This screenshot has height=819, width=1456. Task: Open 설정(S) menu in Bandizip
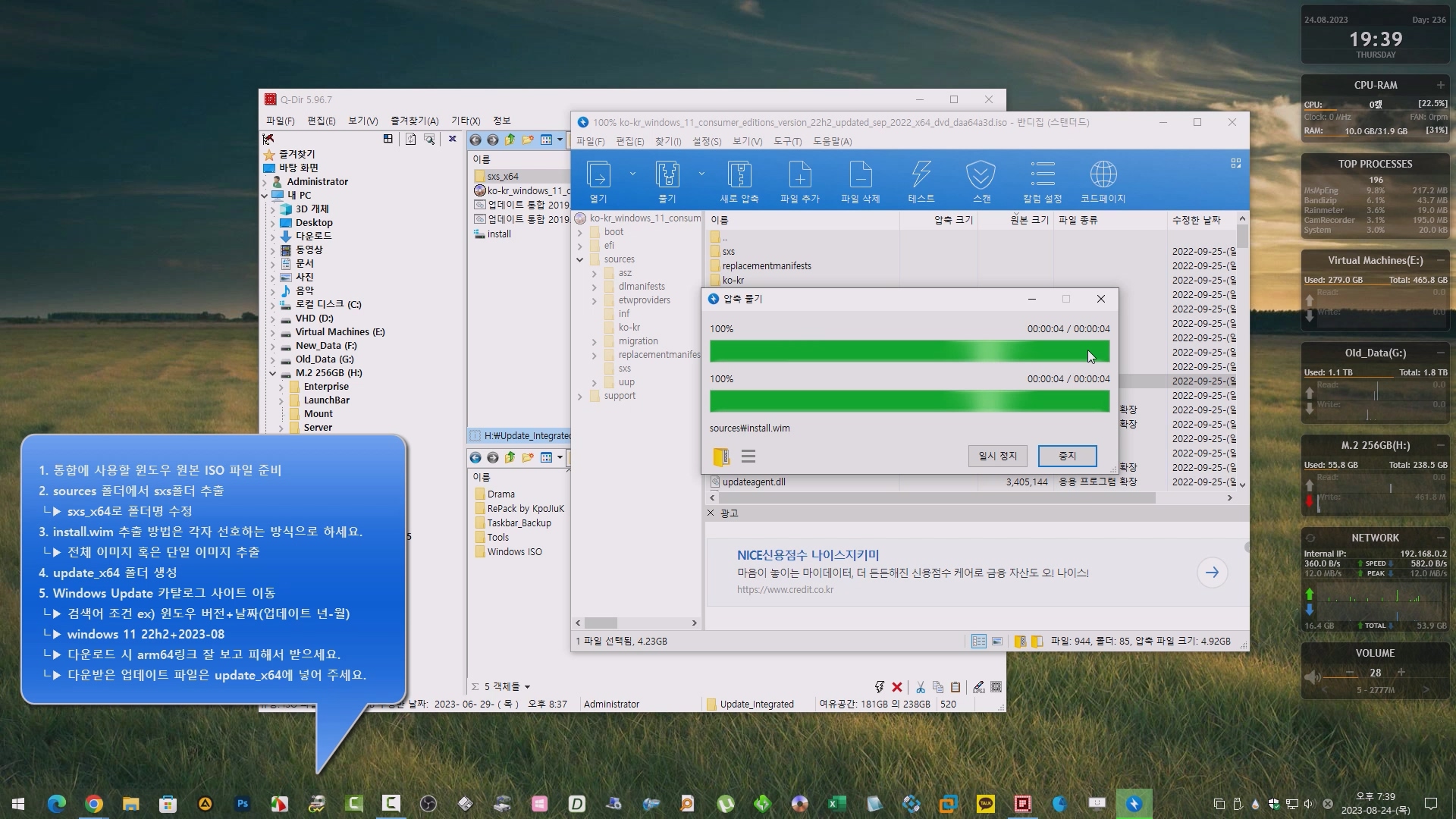707,142
